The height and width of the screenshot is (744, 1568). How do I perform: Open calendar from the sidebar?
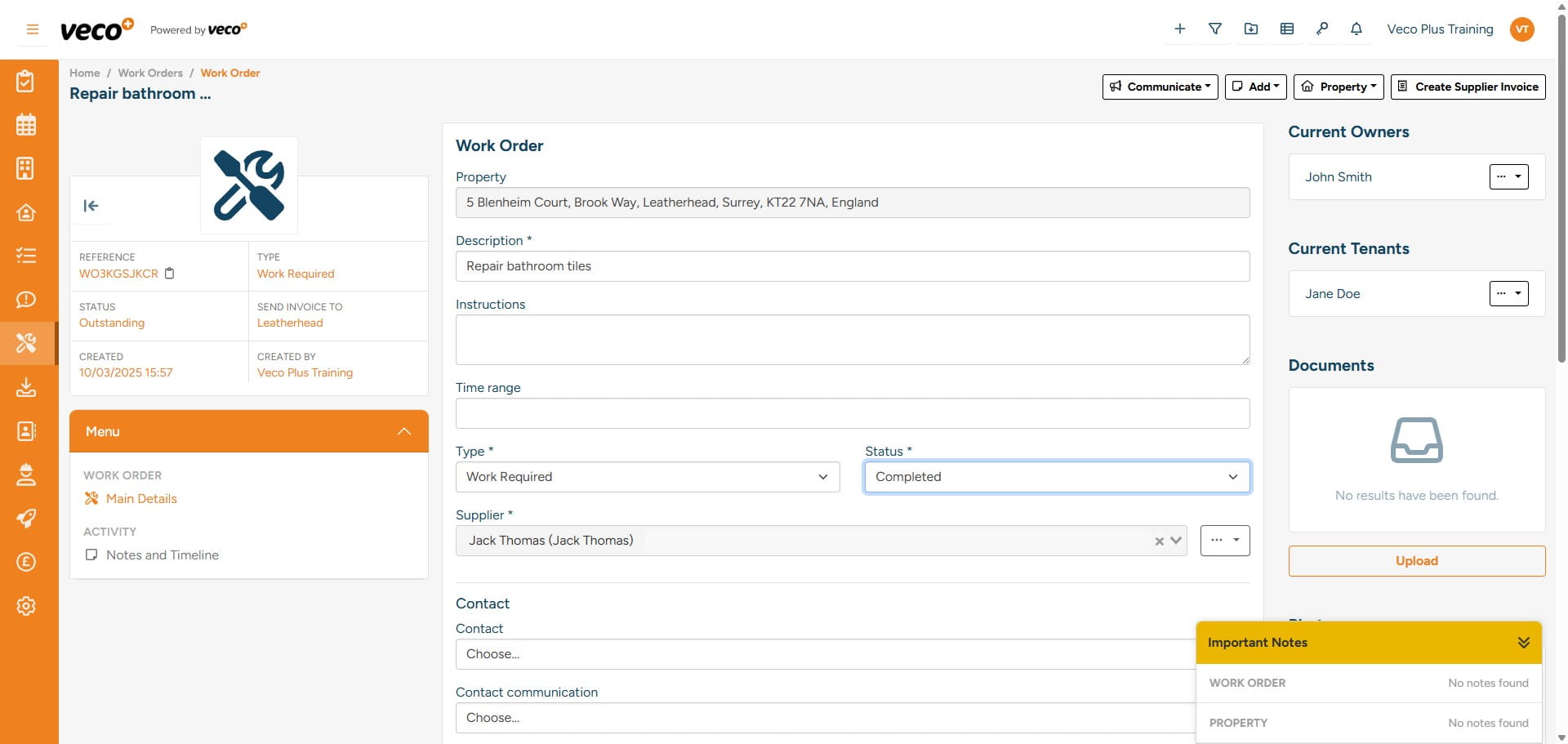(x=26, y=125)
